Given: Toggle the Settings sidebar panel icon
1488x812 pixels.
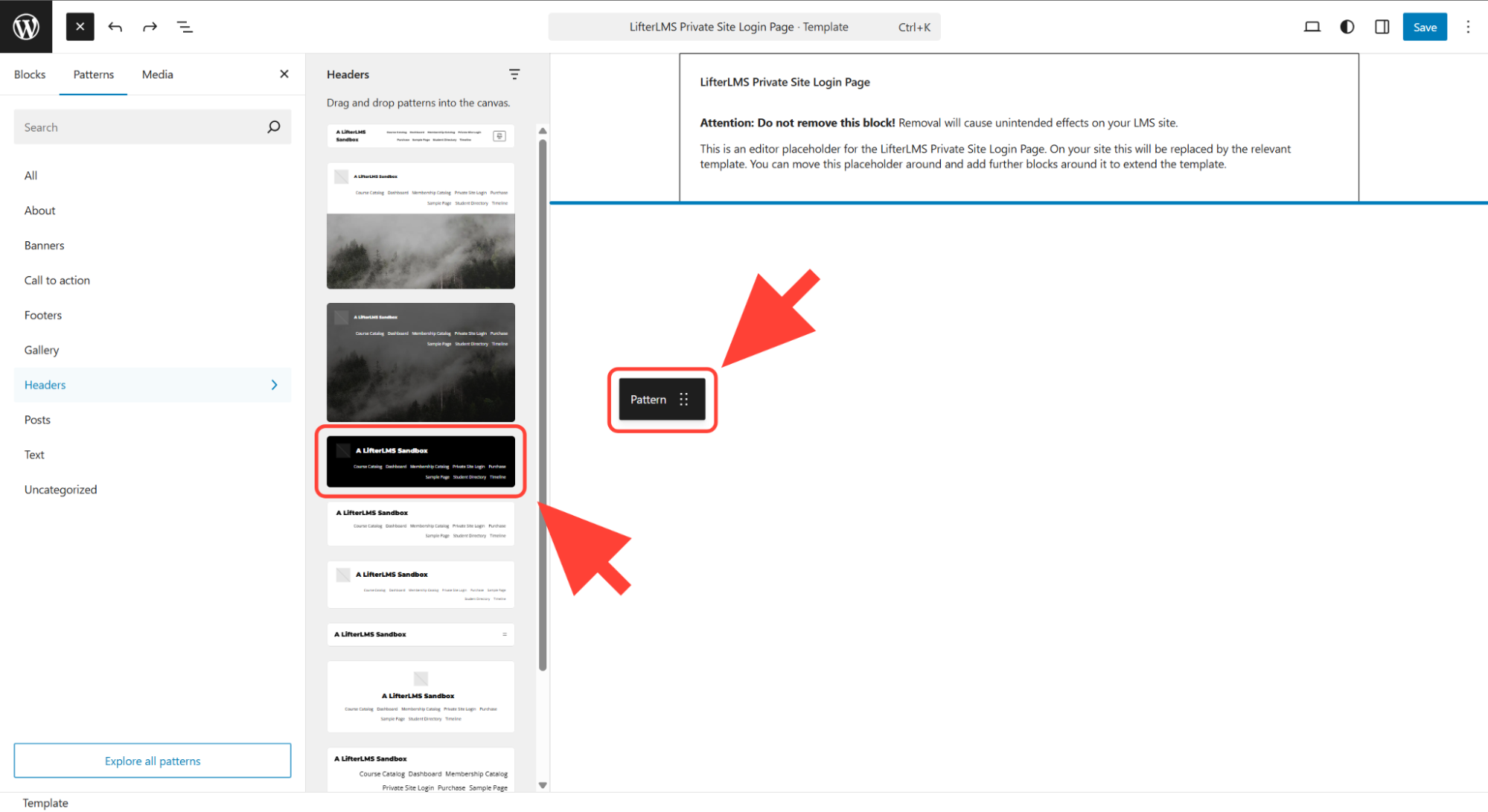Looking at the screenshot, I should (x=1382, y=27).
